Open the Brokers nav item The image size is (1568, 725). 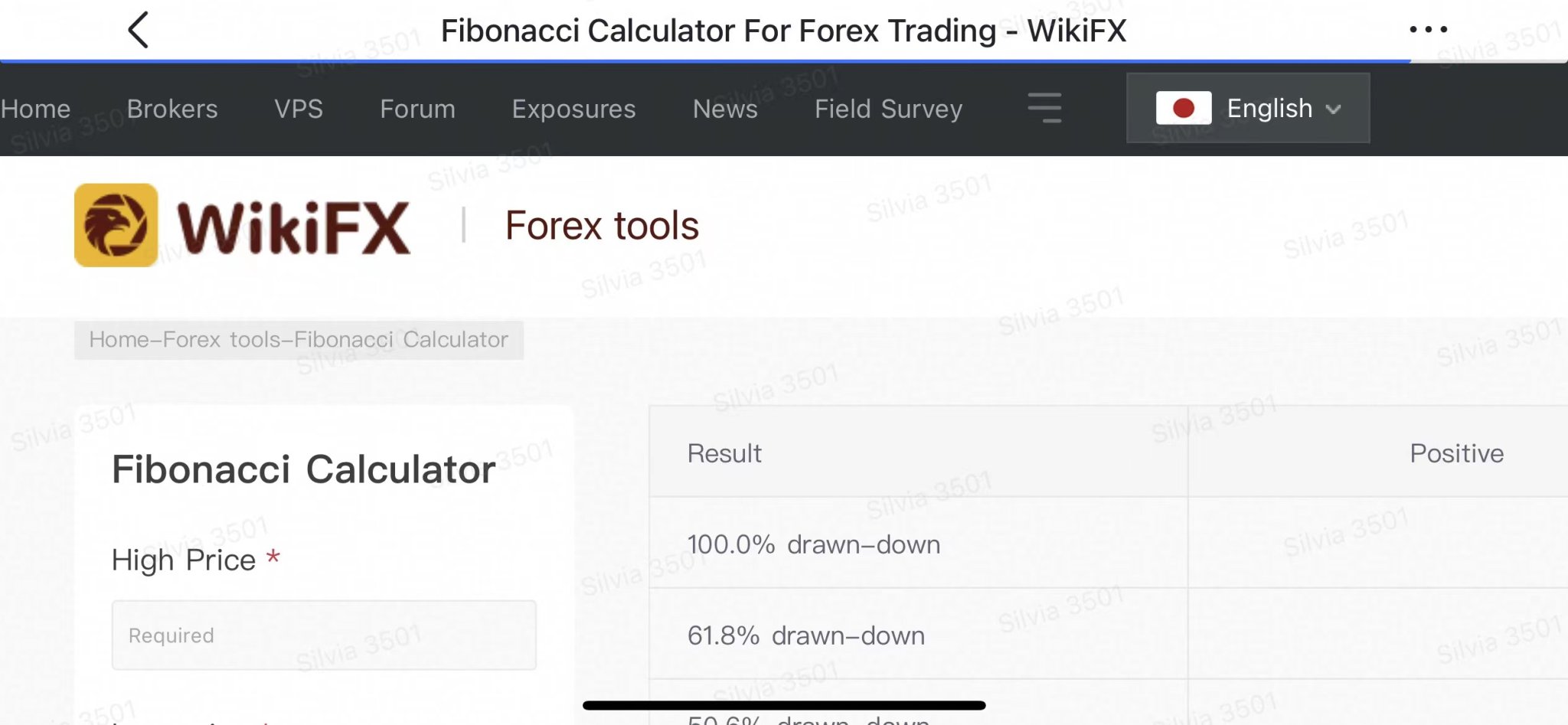172,109
